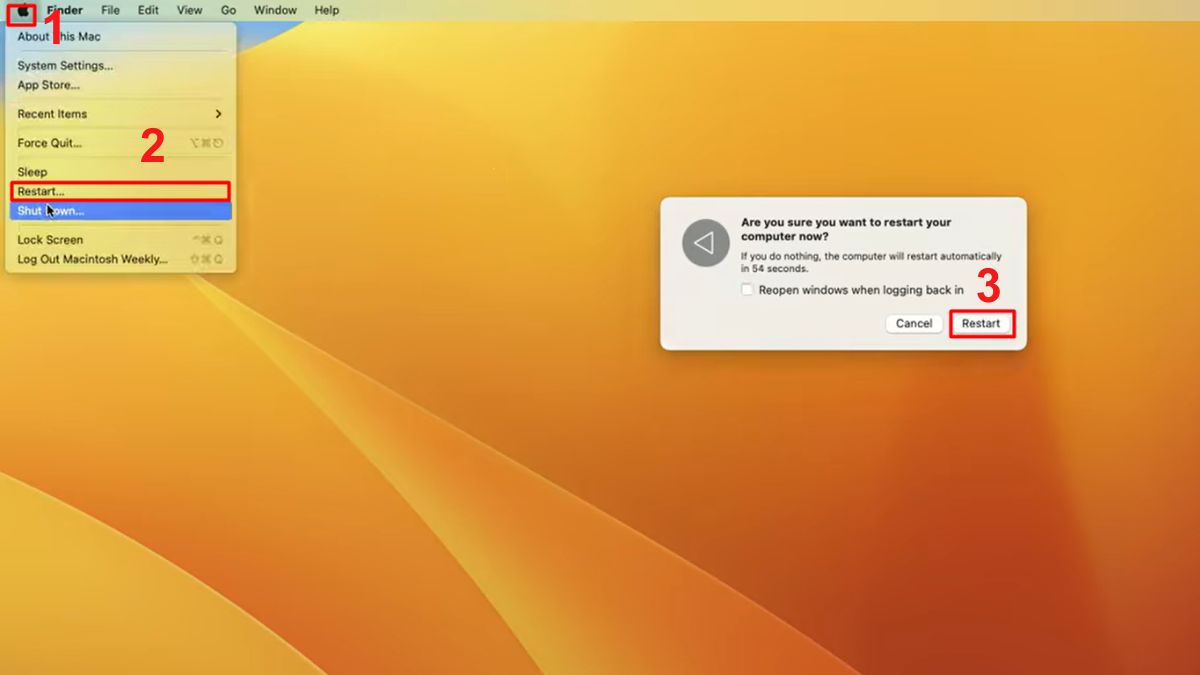Viewport: 1200px width, 675px height.
Task: Enable Reopen windows when logging back in
Action: click(747, 290)
